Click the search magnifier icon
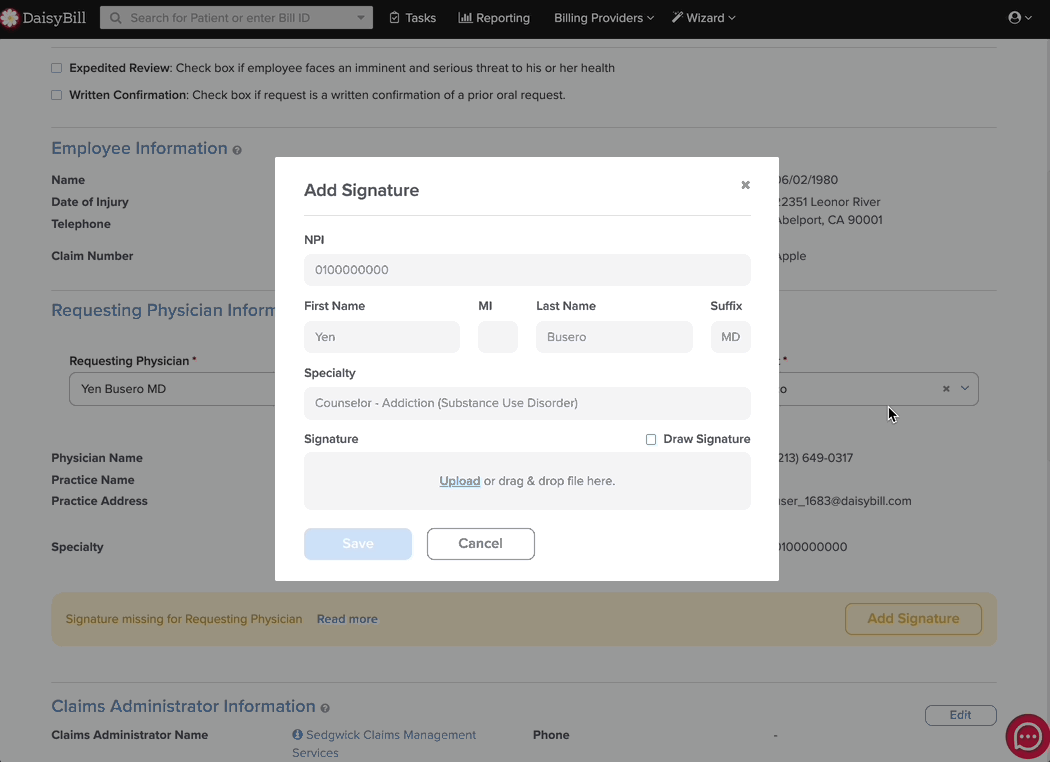Screen dimensions: 1050x762 [x=116, y=18]
